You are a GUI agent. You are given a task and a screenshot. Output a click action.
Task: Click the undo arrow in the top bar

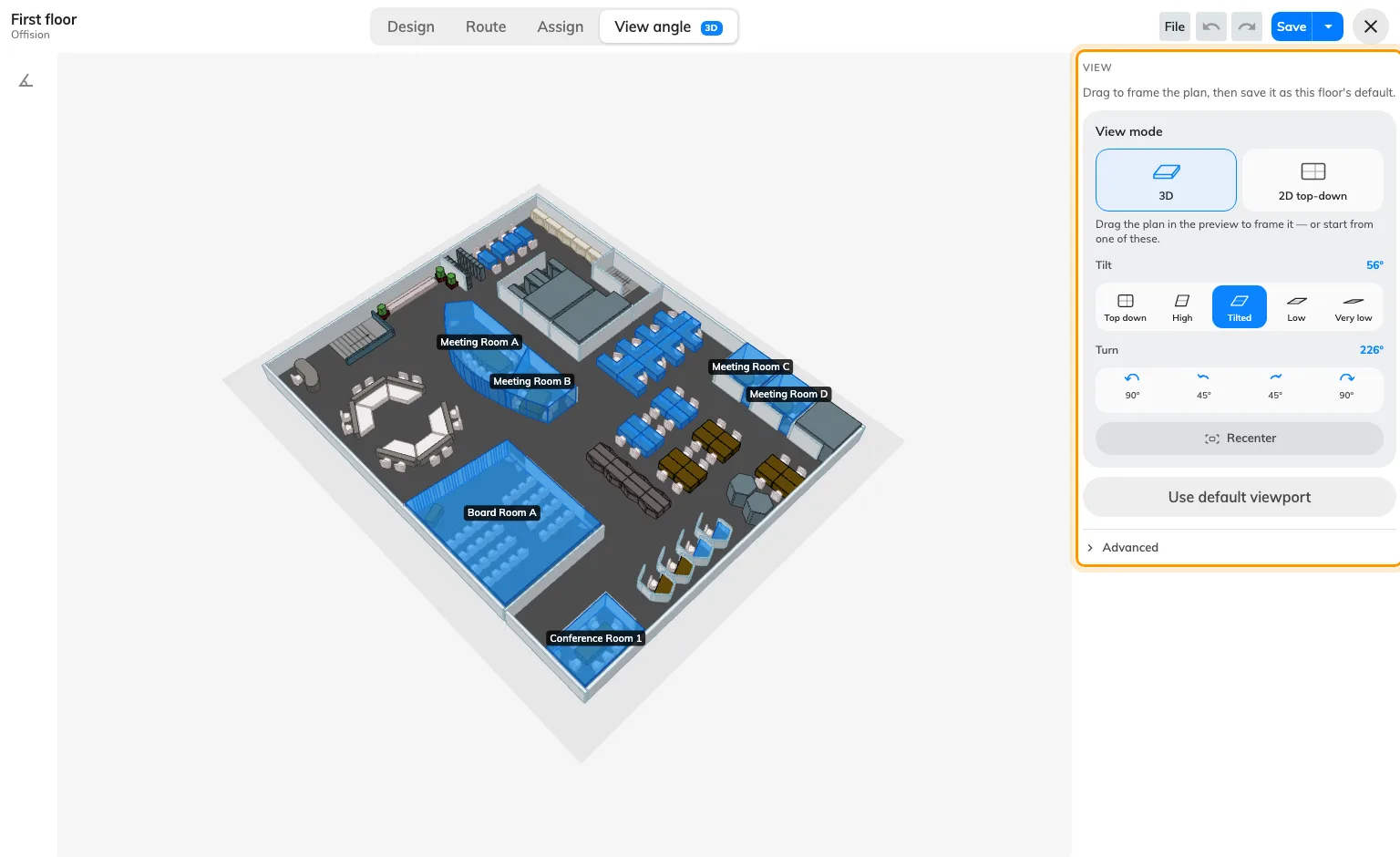[1211, 26]
